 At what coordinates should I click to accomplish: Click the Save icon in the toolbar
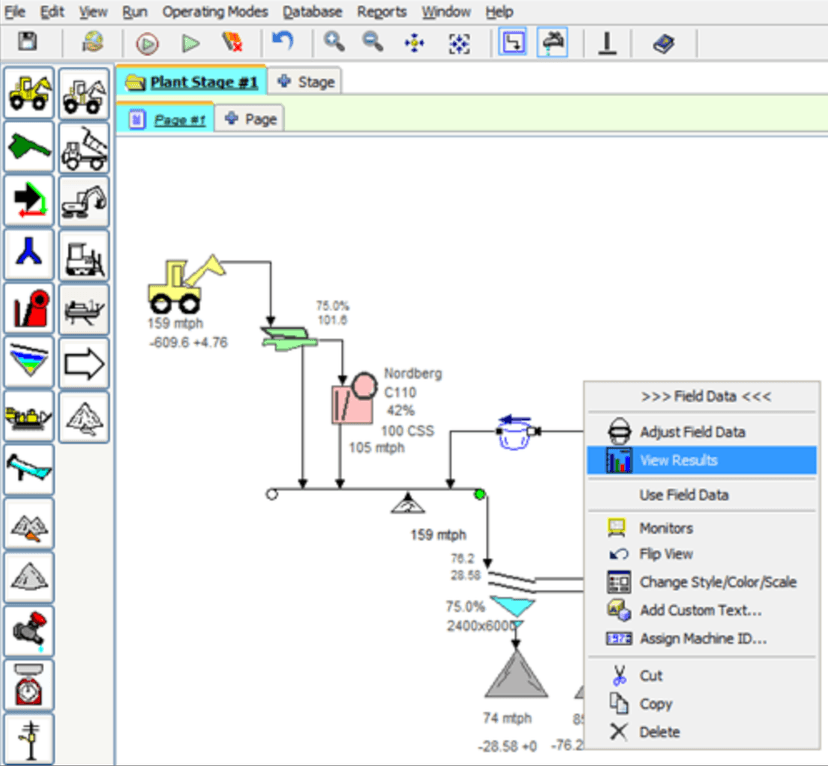pos(28,43)
